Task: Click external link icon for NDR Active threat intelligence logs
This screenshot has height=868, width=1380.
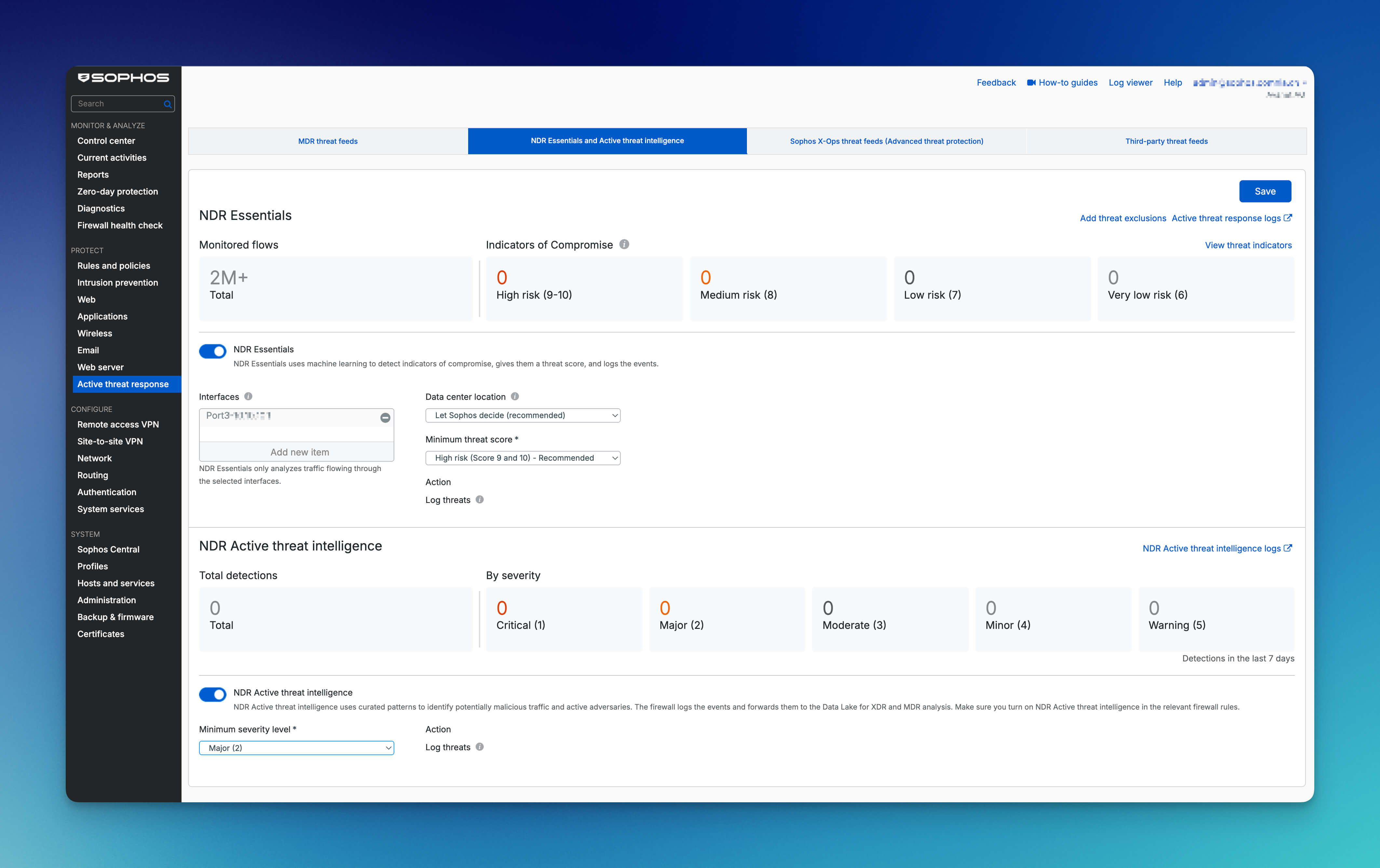Action: (x=1288, y=548)
